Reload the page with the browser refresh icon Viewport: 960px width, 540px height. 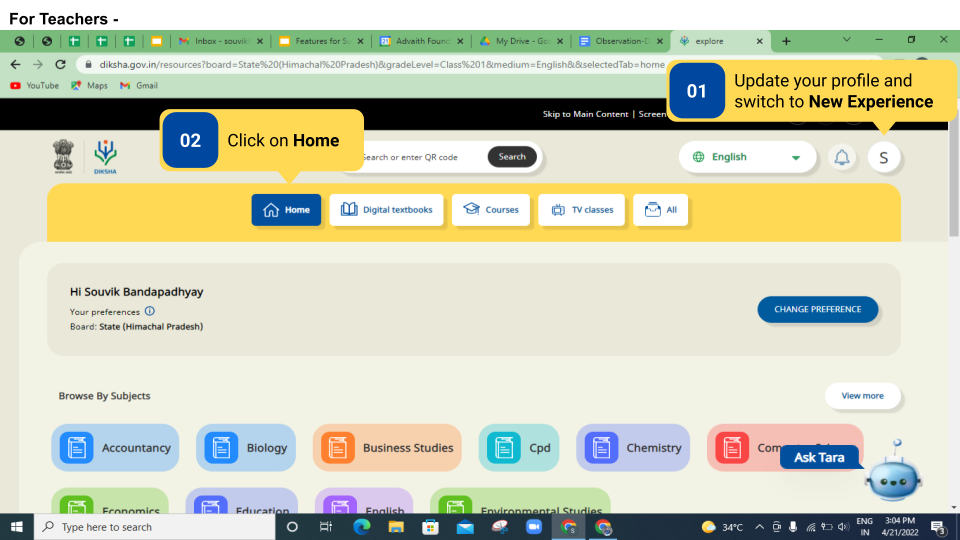point(60,64)
